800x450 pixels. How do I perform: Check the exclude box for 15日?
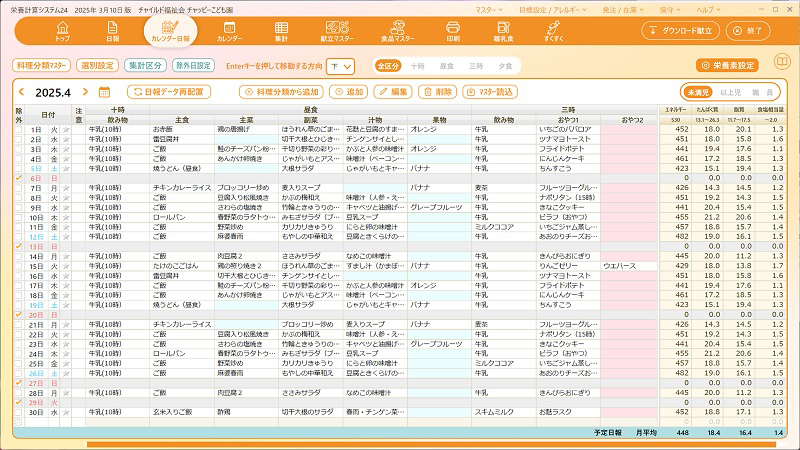19,266
